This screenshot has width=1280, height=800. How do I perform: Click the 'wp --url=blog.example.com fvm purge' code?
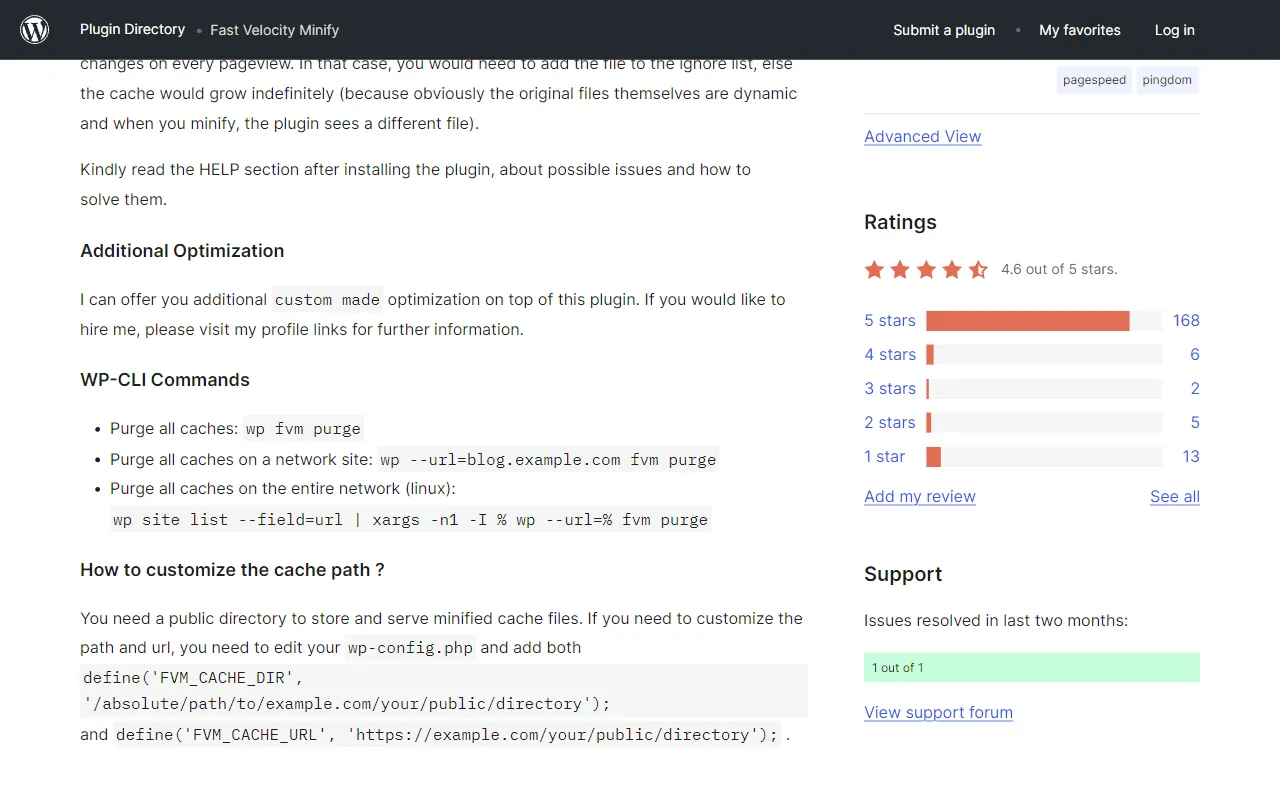(548, 460)
